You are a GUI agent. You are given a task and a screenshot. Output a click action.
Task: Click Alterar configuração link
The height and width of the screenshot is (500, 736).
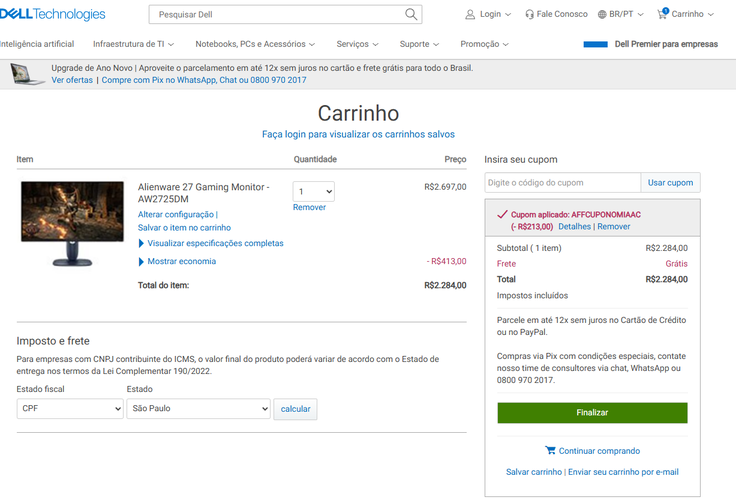[176, 215]
